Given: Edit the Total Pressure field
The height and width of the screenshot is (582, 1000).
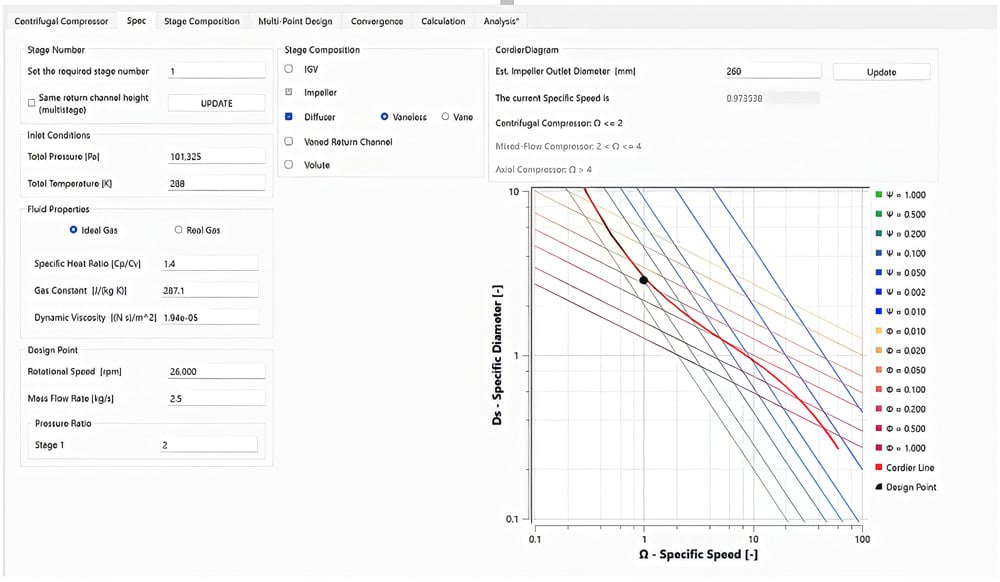Looking at the screenshot, I should click(216, 156).
